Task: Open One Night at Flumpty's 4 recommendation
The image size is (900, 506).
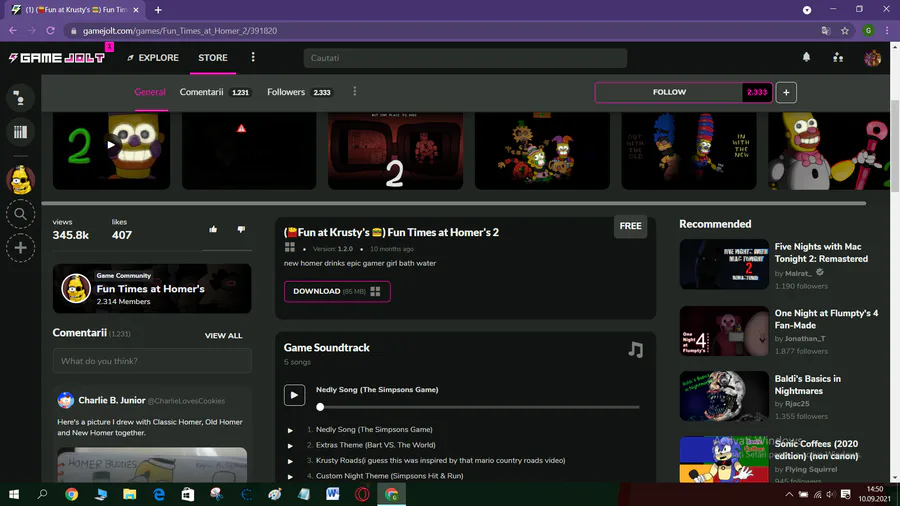Action: (826, 320)
